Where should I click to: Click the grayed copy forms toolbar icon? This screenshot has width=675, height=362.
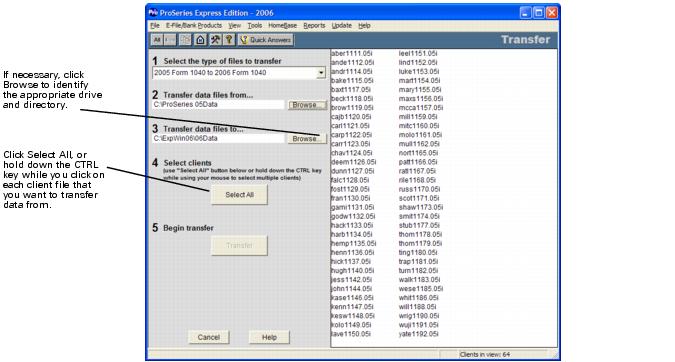185,40
